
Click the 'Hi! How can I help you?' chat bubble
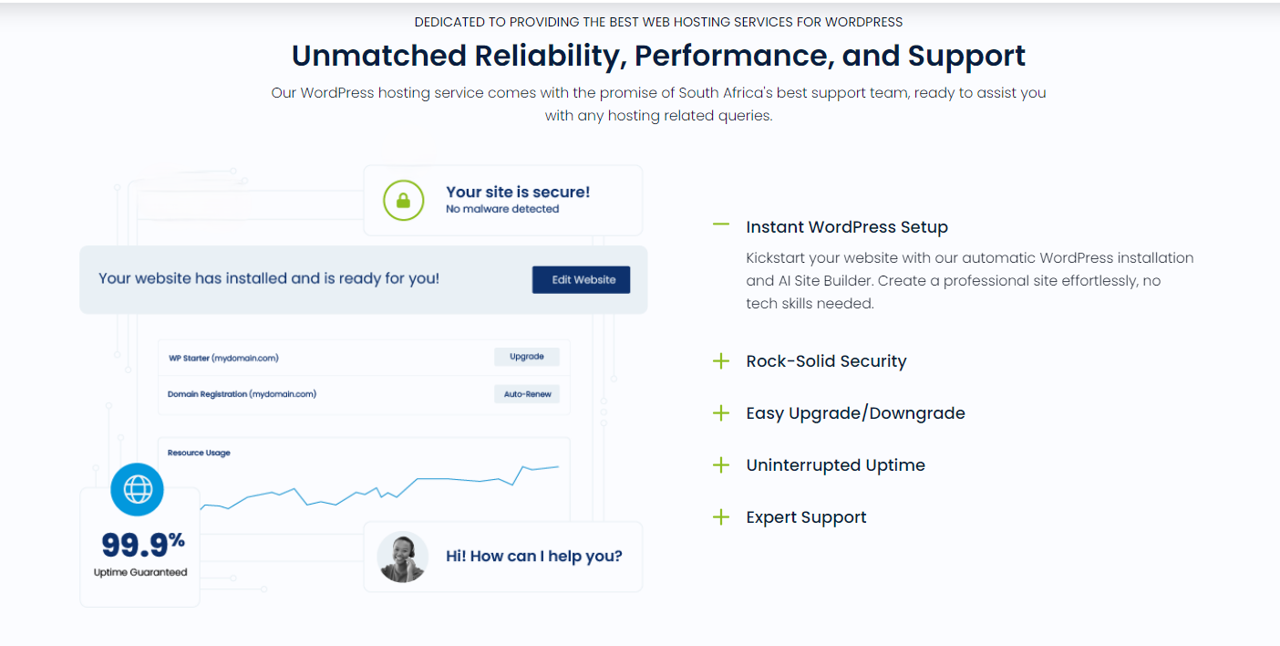(x=533, y=556)
